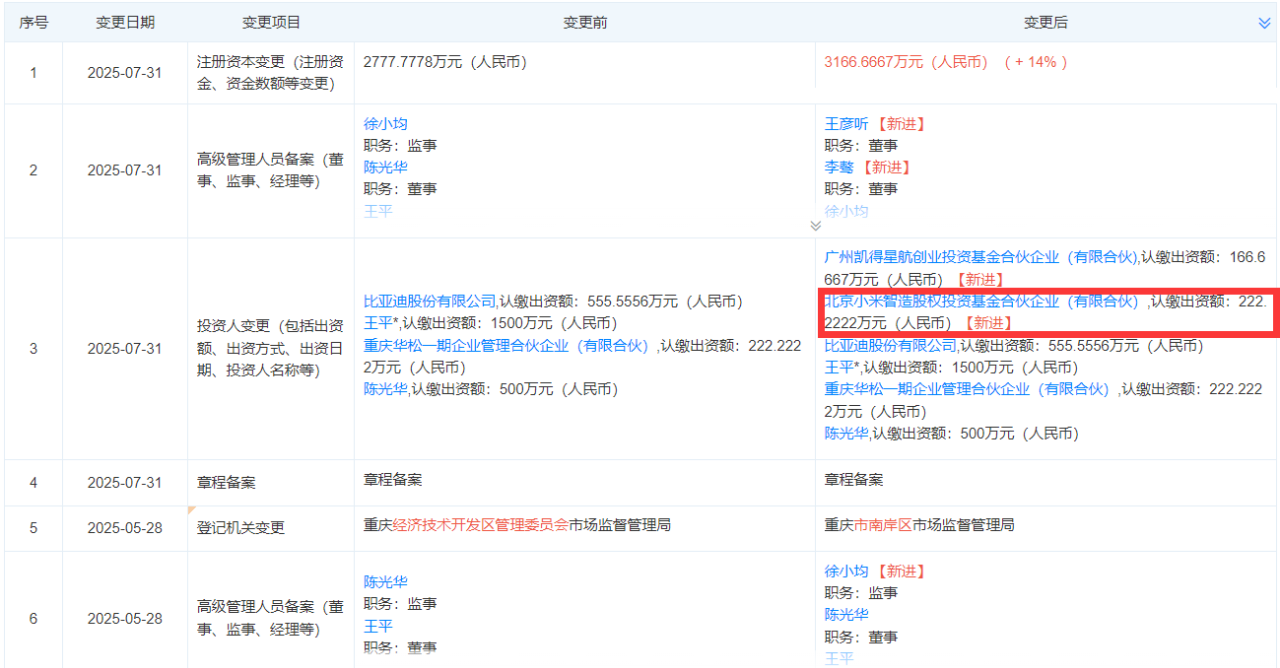Open 陈光华 link in row 2 变更前
The height and width of the screenshot is (668, 1280).
pyautogui.click(x=386, y=167)
